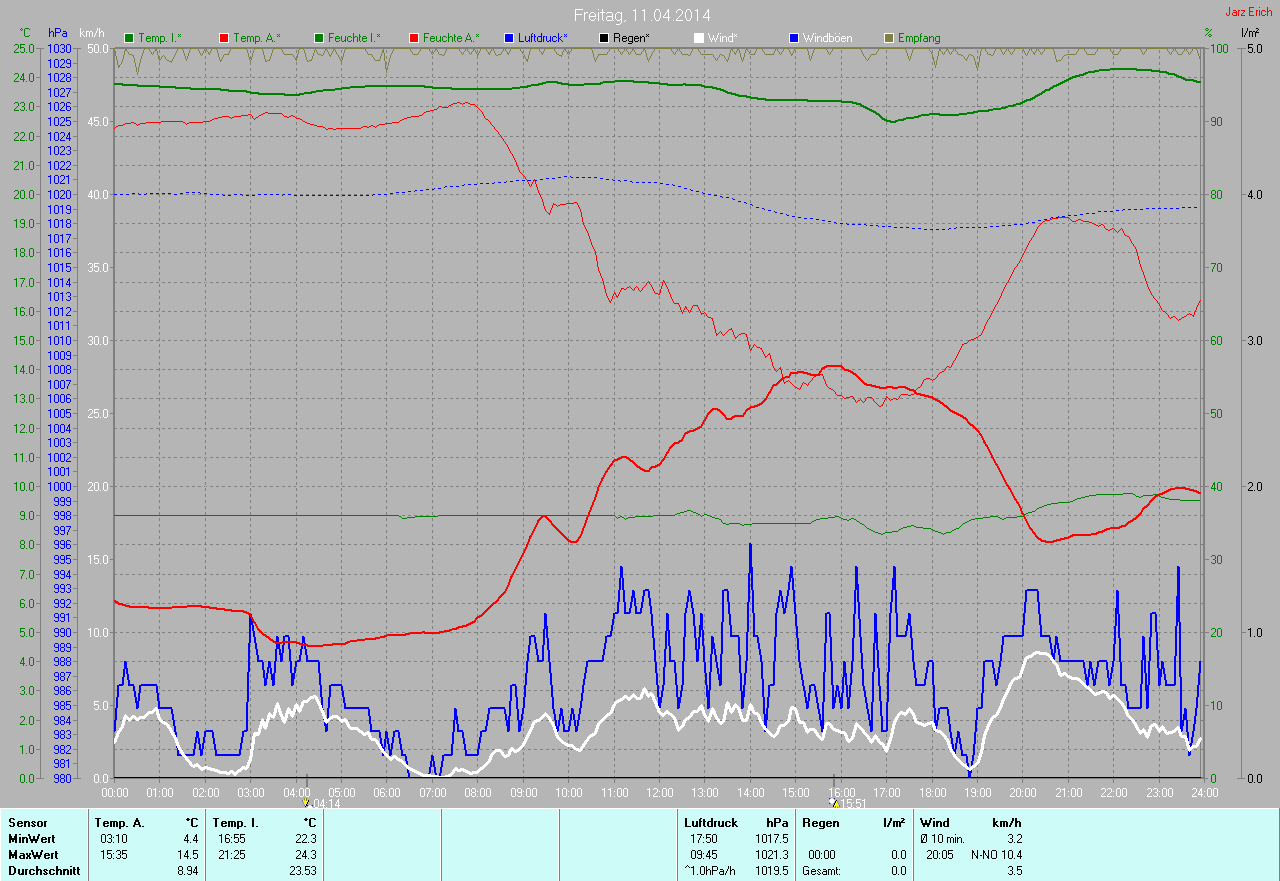This screenshot has height=881, width=1280.
Task: Click the 'Durchschnitt' row label
Action: pos(43,871)
